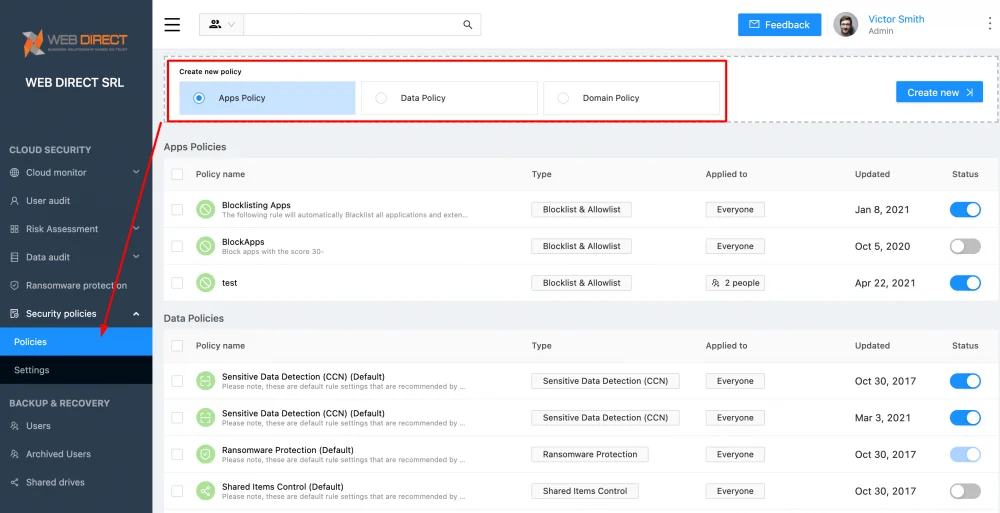Tick the select-all checkbox in Apps Policies header
This screenshot has height=513, width=1000.
177,174
